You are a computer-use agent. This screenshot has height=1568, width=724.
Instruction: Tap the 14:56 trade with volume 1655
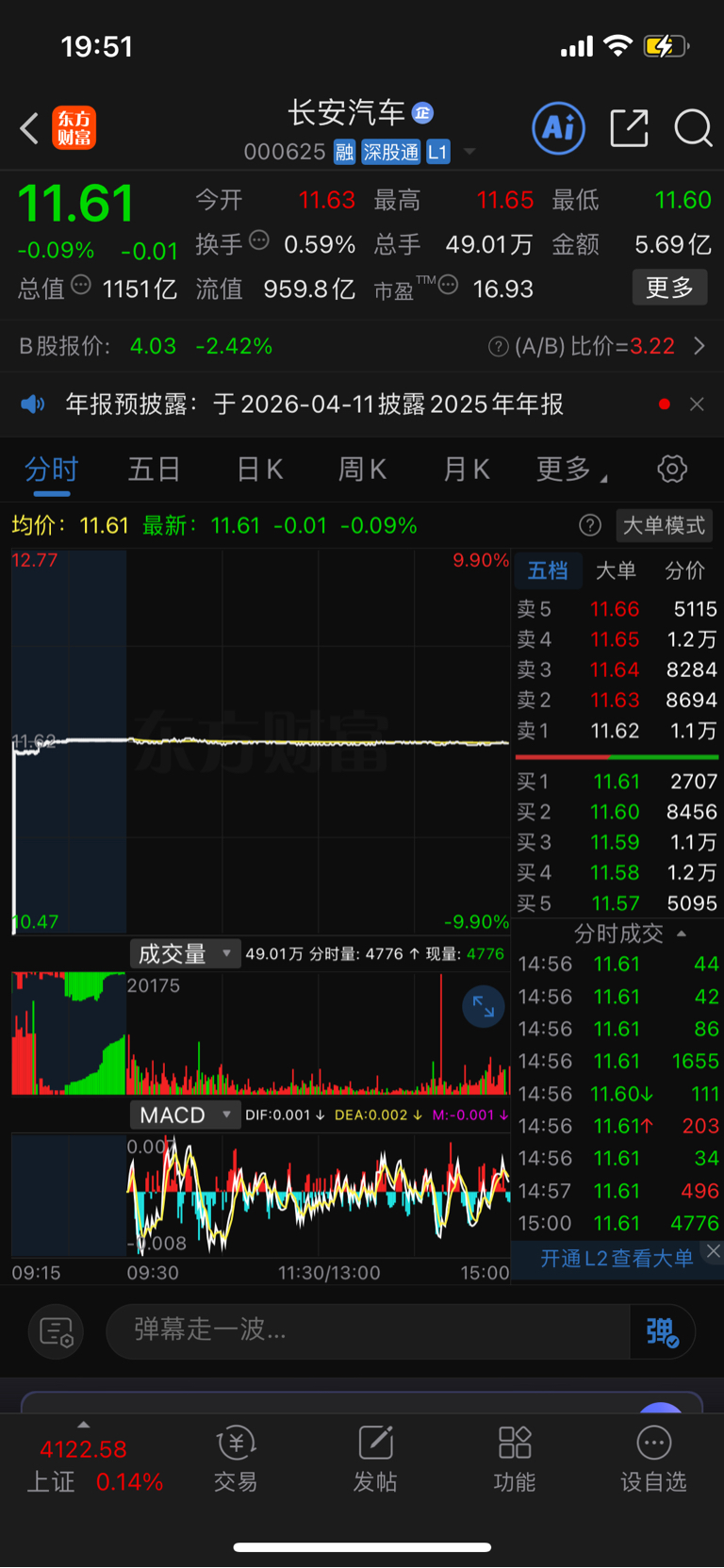click(x=617, y=1062)
